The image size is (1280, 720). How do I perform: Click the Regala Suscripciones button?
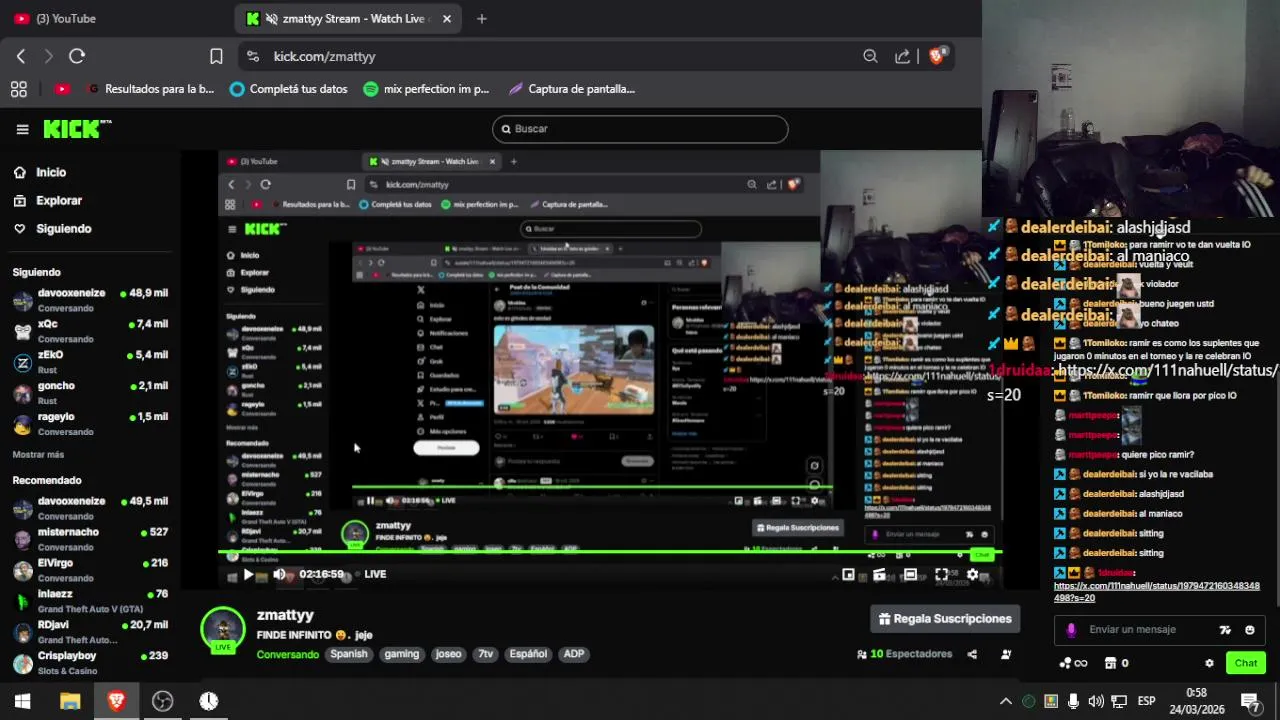click(945, 619)
